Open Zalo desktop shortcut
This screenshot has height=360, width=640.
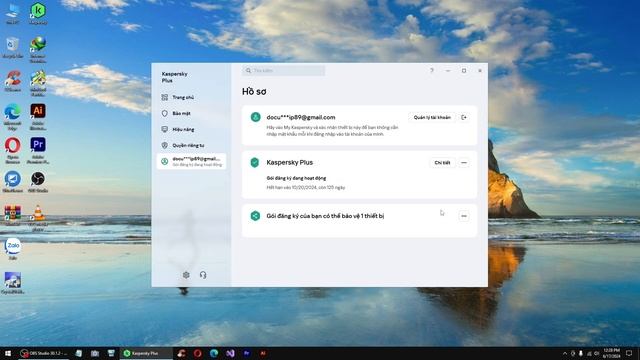[13, 249]
